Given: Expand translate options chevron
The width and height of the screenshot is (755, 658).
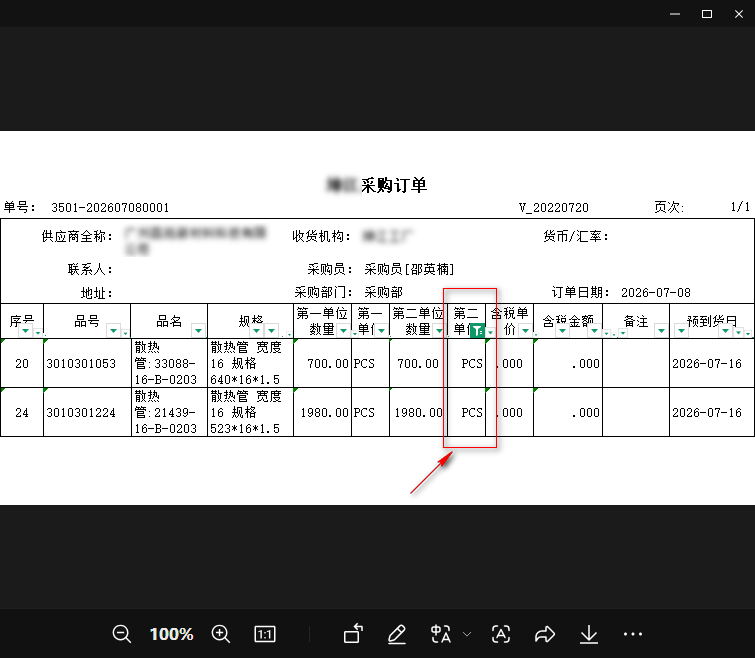Looking at the screenshot, I should coord(467,634).
